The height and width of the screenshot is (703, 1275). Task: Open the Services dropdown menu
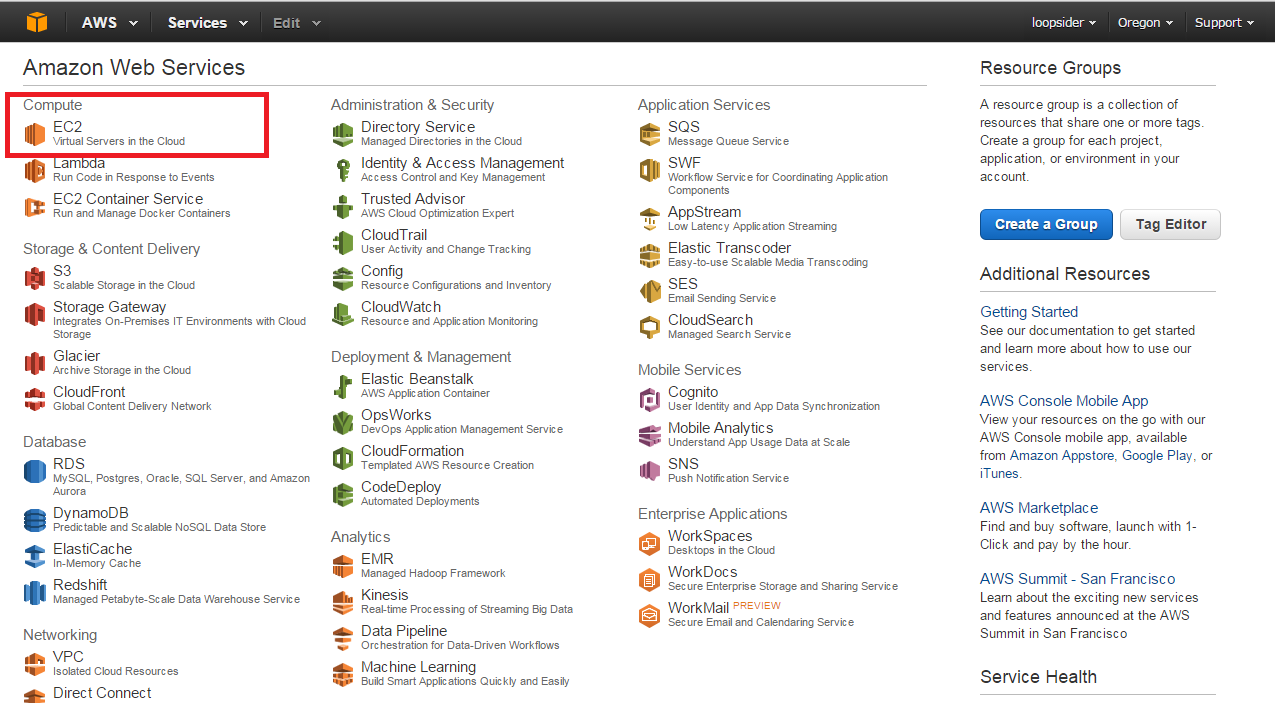click(x=207, y=22)
